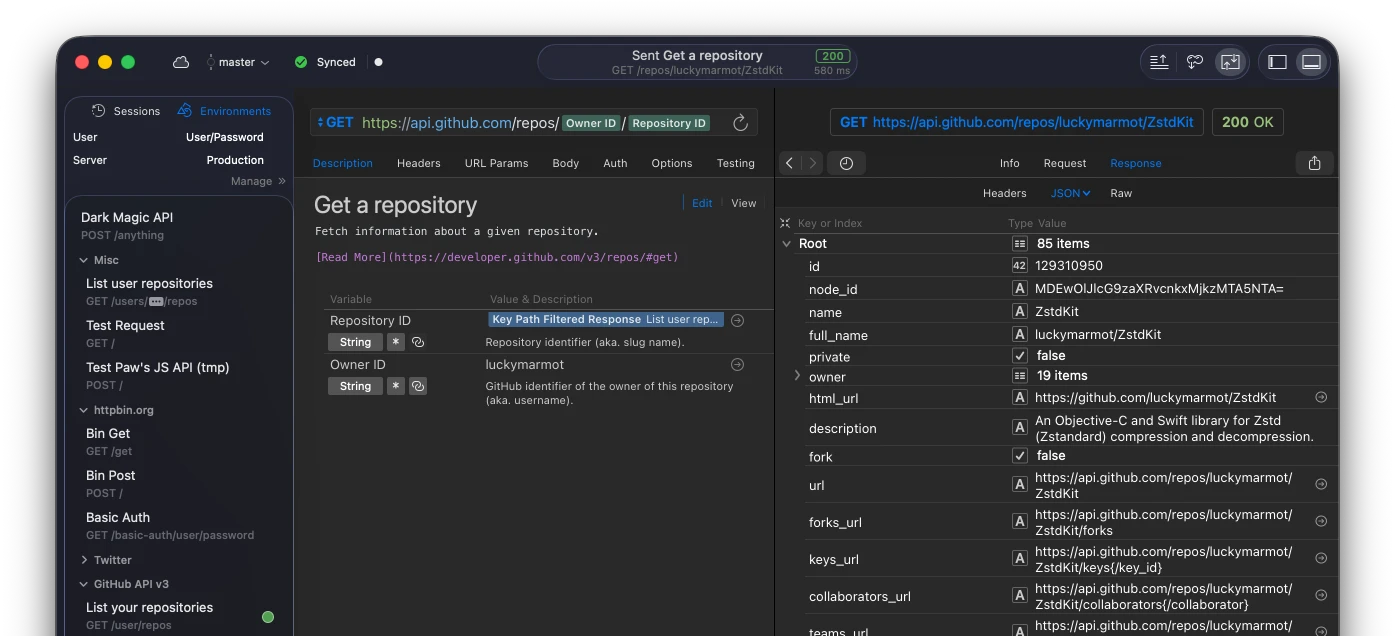Go forward with the next response arrow

click(812, 163)
